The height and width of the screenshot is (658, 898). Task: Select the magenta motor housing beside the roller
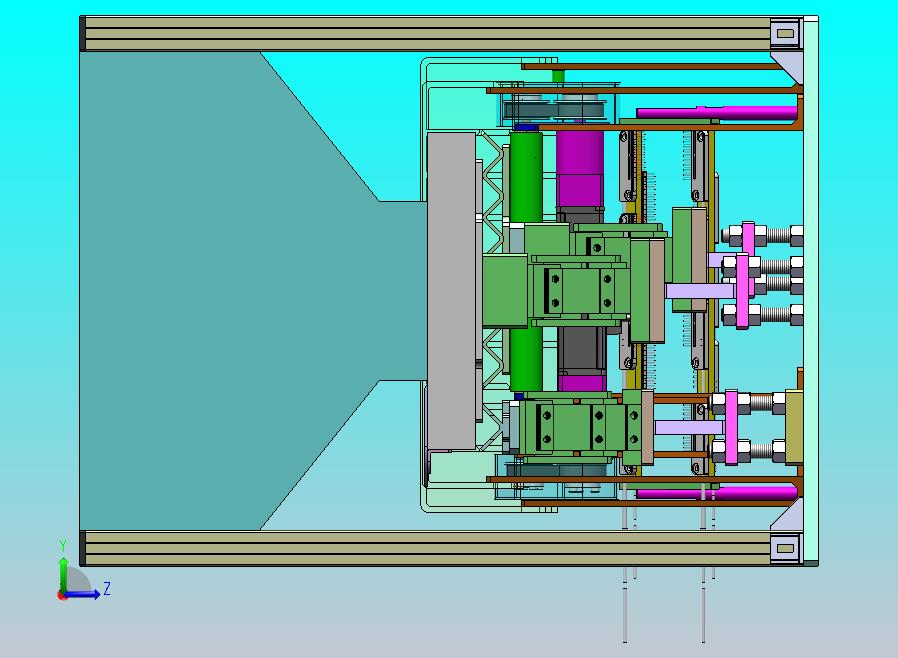coord(580,169)
